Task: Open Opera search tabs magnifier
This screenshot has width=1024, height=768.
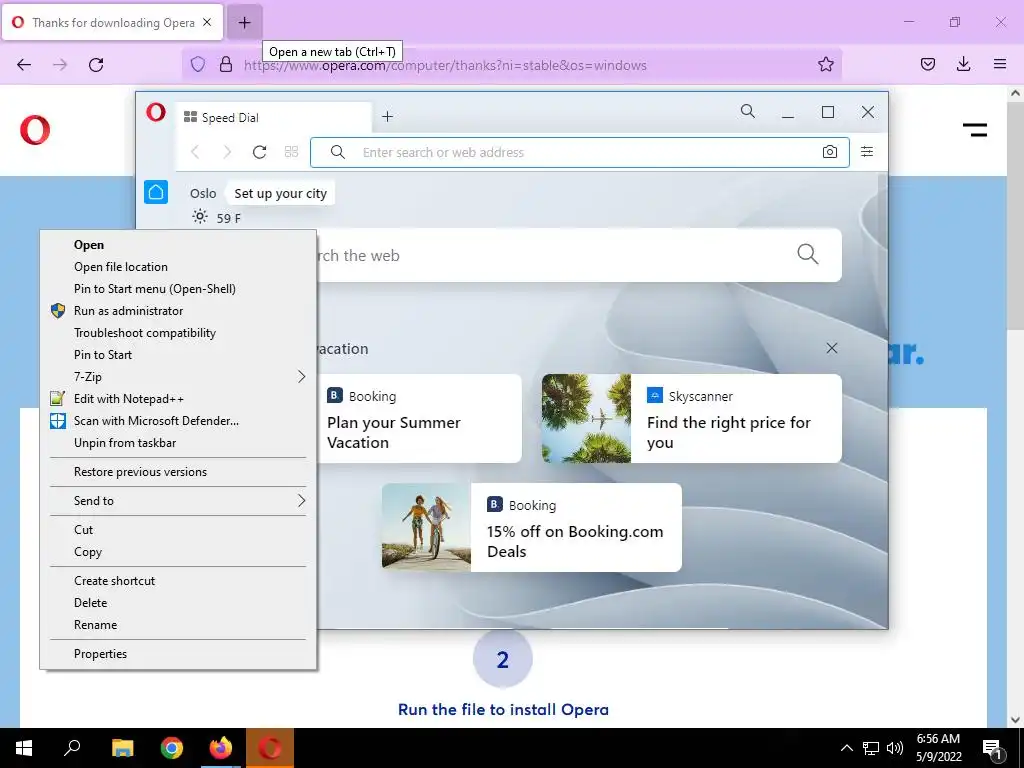Action: tap(748, 112)
